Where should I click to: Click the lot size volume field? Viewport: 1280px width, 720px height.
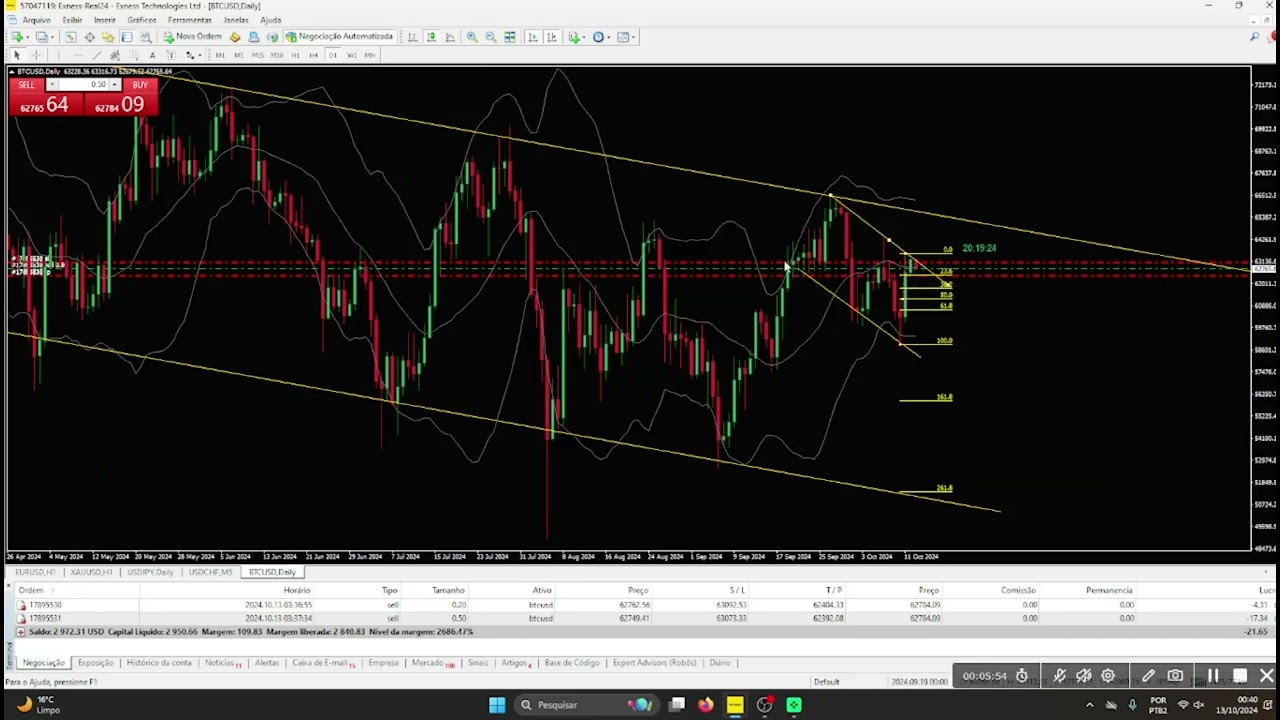point(84,85)
